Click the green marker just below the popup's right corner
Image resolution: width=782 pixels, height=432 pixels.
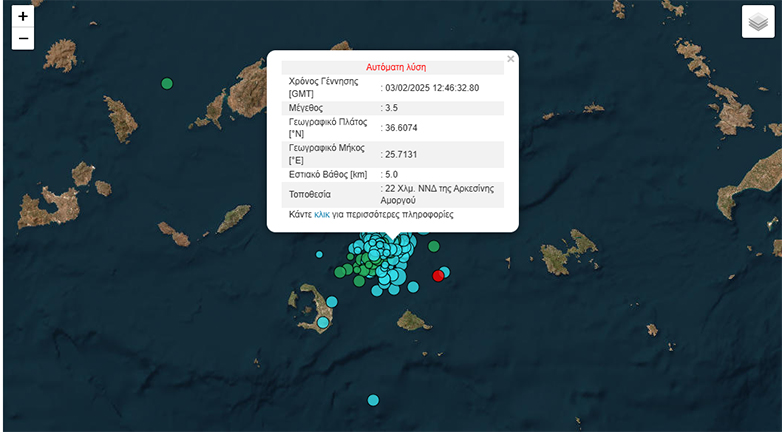tap(433, 246)
